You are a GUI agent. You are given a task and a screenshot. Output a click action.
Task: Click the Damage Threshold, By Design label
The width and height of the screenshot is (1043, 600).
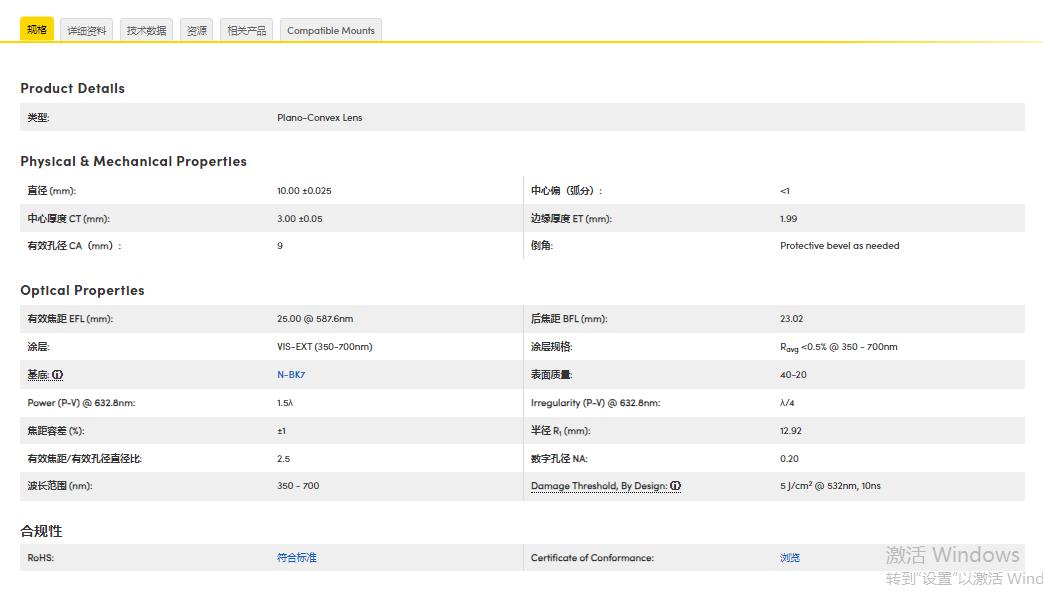point(598,486)
